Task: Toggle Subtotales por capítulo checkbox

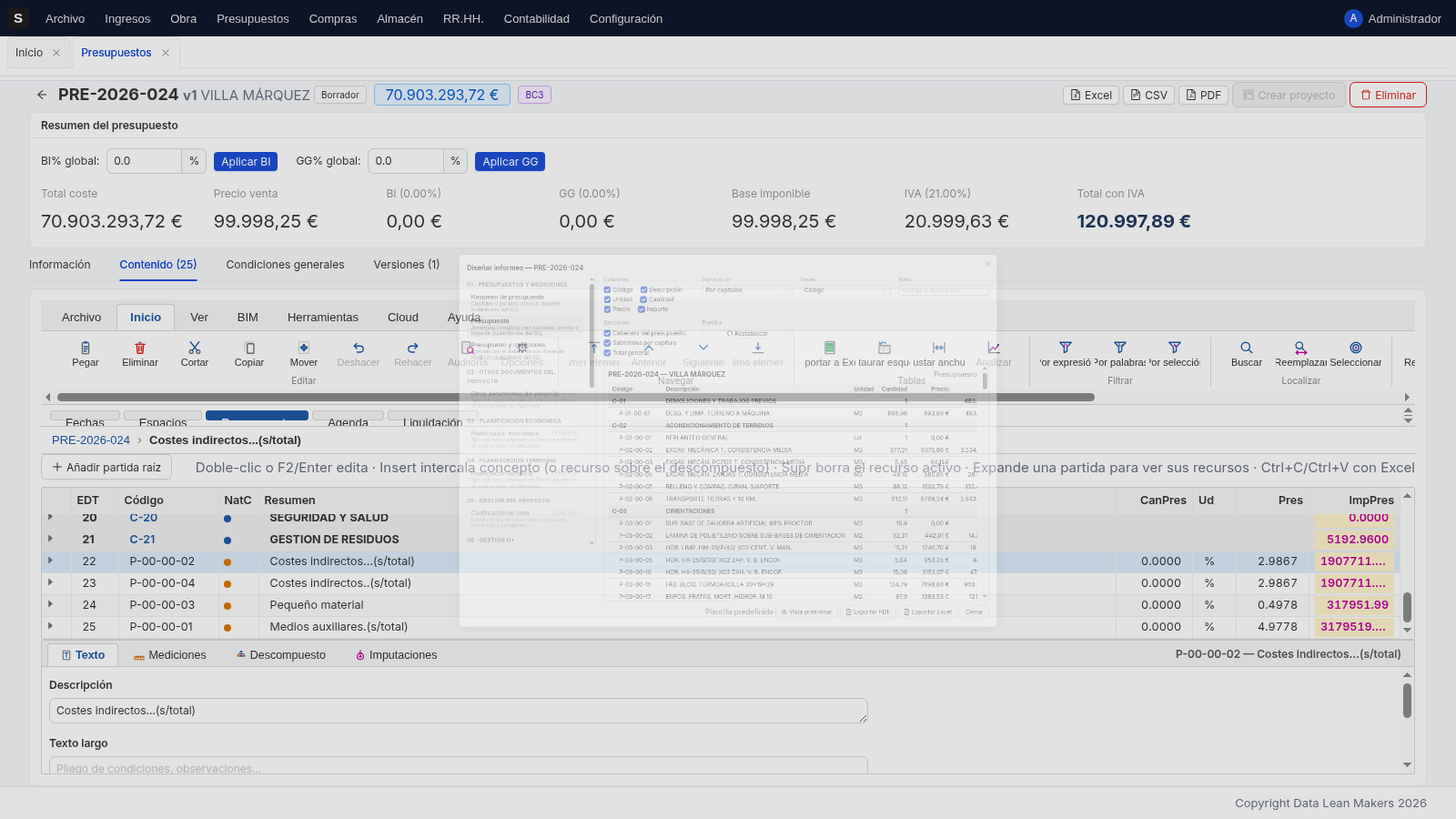Action: point(608,343)
